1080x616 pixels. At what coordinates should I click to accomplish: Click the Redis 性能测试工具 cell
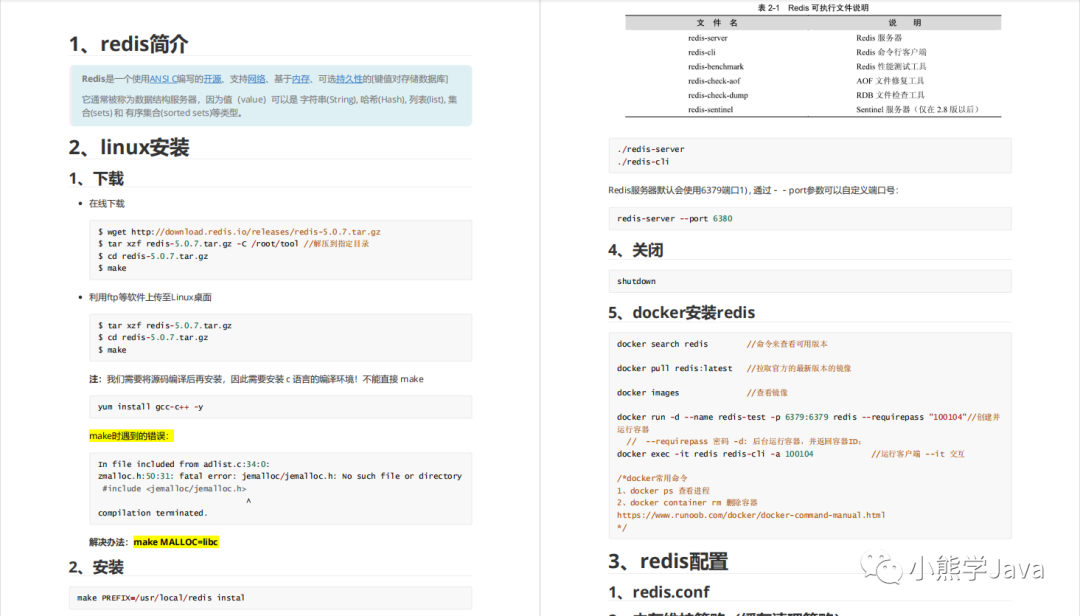tap(891, 67)
